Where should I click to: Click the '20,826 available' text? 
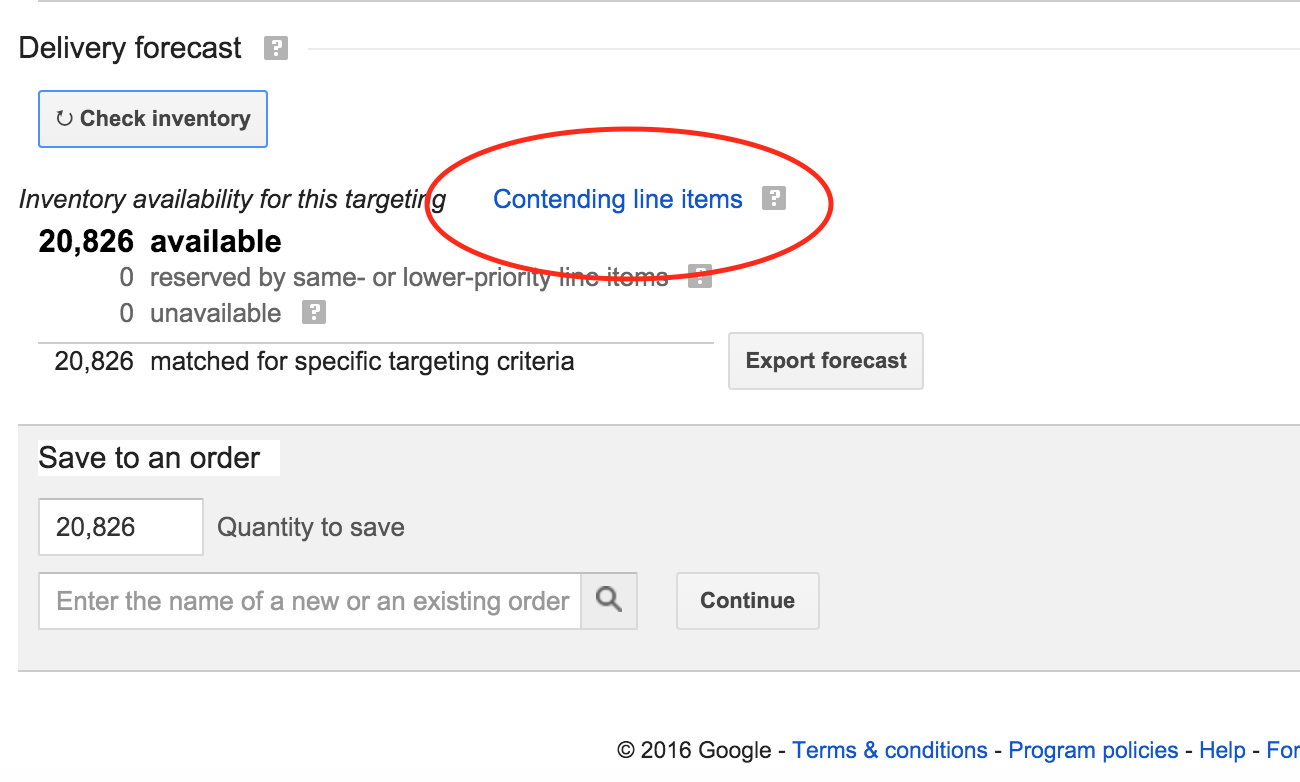pos(160,242)
